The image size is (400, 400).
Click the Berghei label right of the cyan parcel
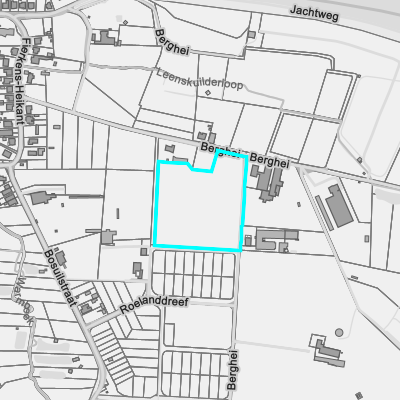[x=269, y=160]
